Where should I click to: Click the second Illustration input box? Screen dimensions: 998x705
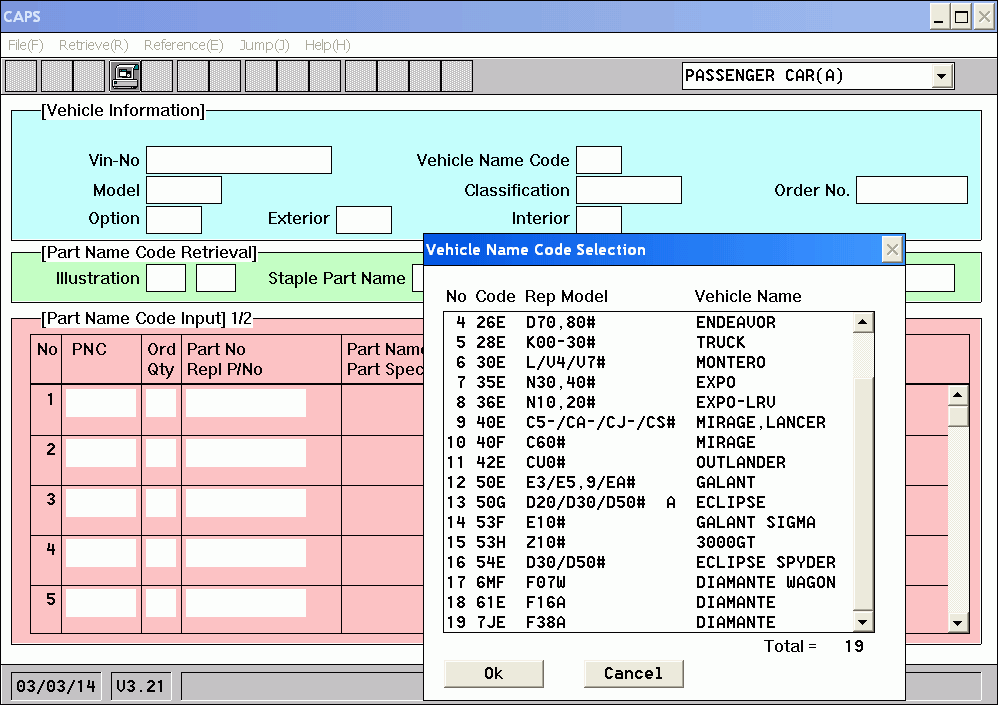click(x=216, y=278)
